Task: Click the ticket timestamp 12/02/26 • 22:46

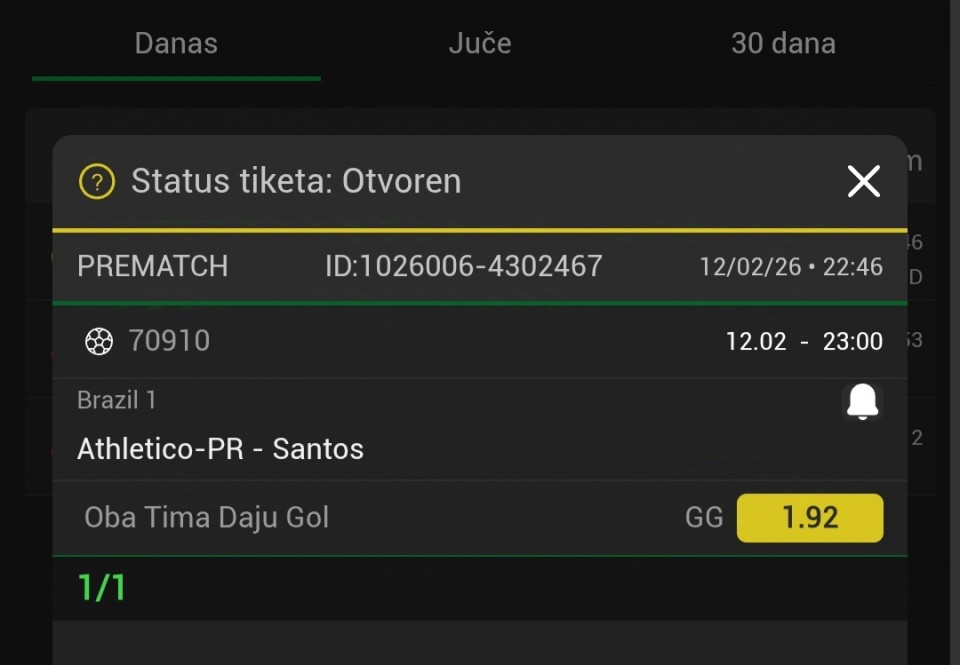Action: point(791,267)
